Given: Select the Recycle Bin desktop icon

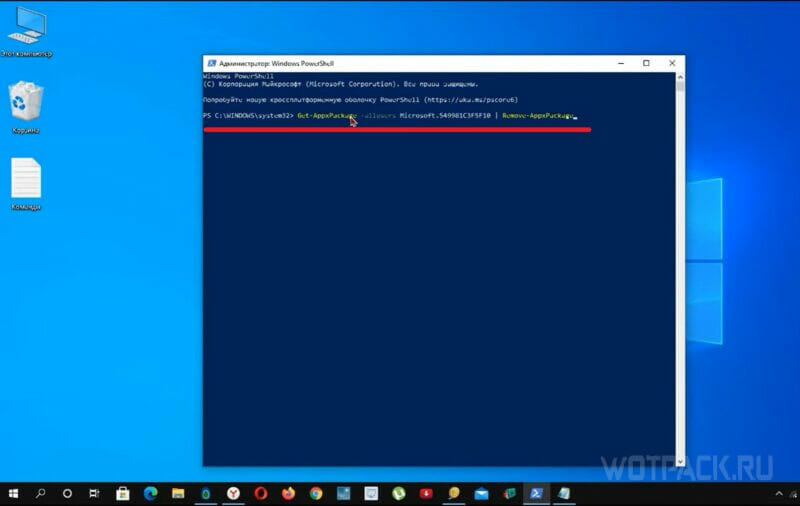Looking at the screenshot, I should click(x=26, y=107).
